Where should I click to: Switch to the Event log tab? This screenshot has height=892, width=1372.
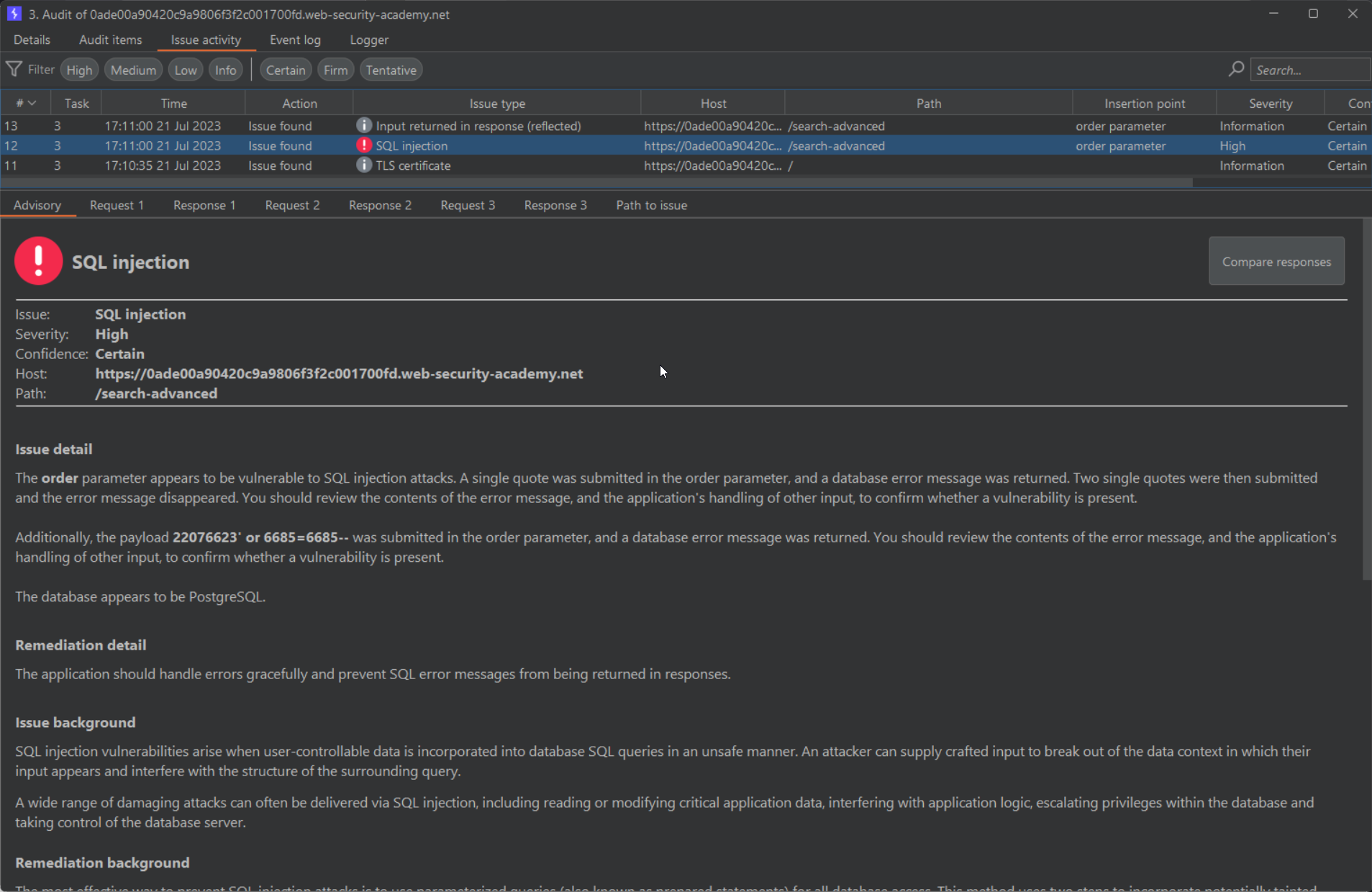[x=295, y=40]
